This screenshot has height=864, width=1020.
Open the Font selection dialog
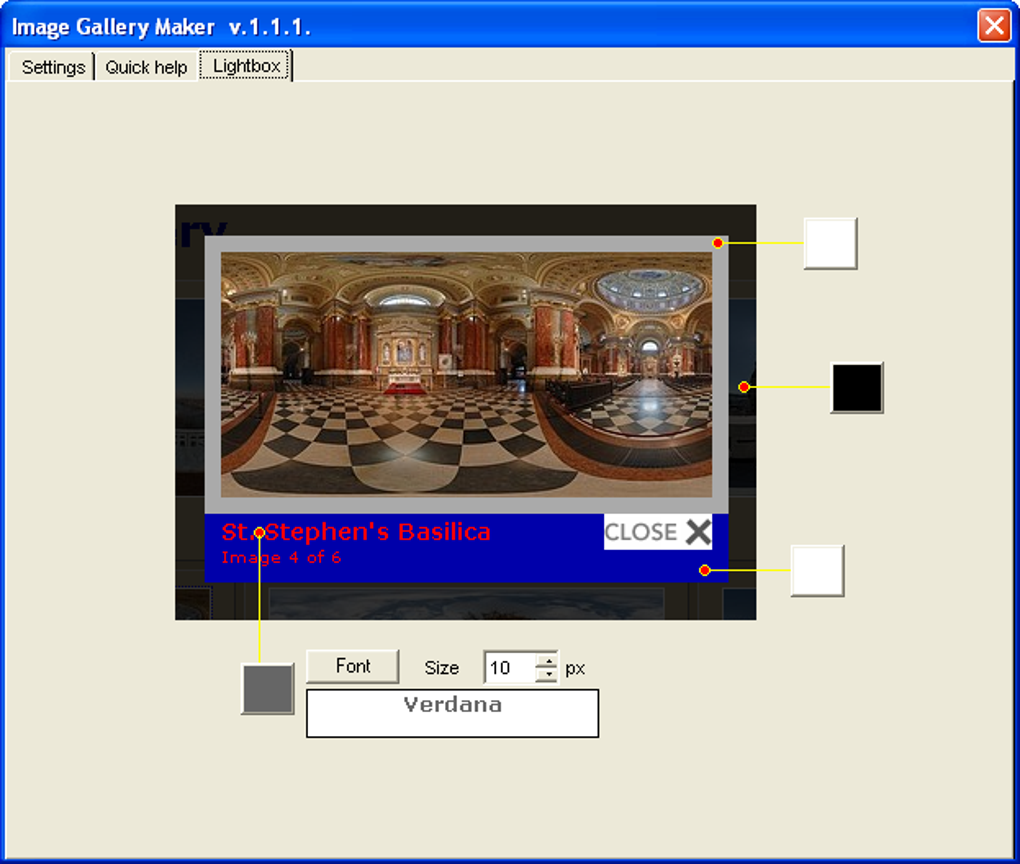click(352, 666)
